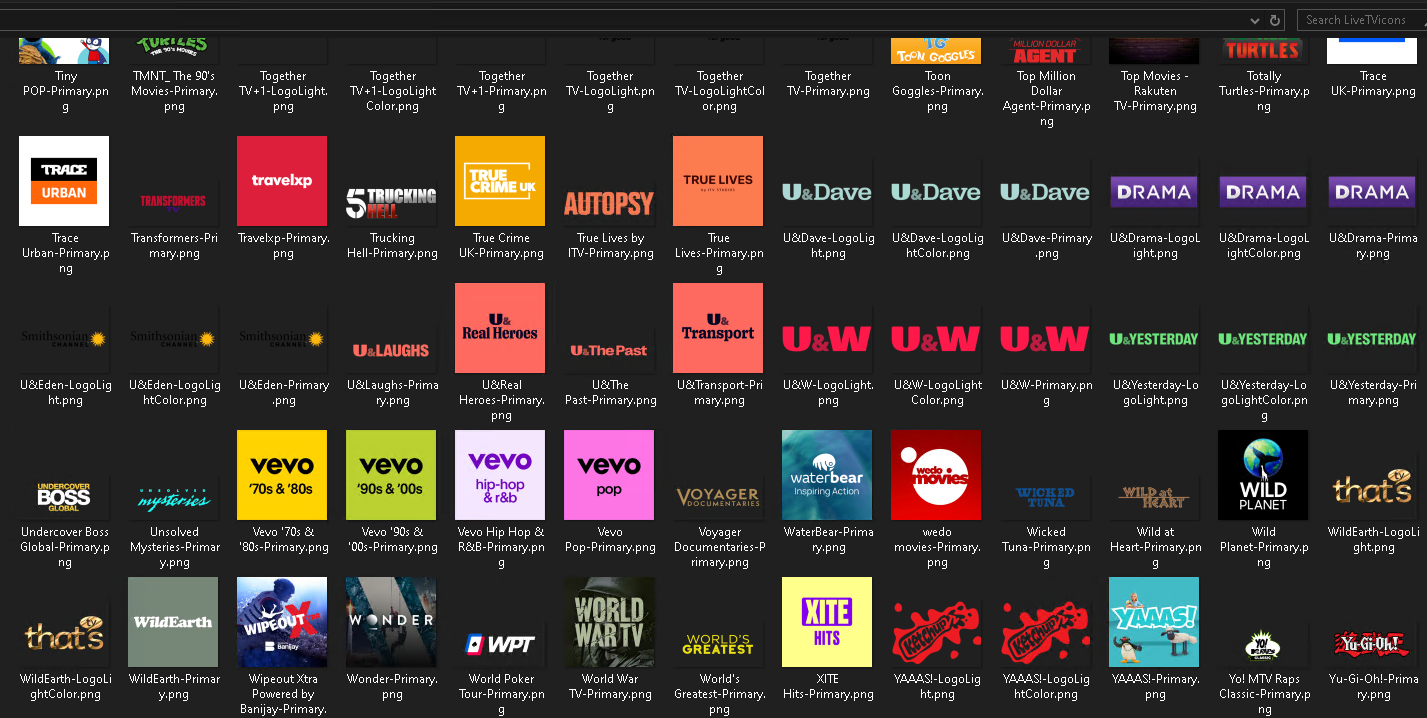Viewport: 1427px width, 718px height.
Task: Click the refresh button beside the address bar
Action: pos(1275,20)
